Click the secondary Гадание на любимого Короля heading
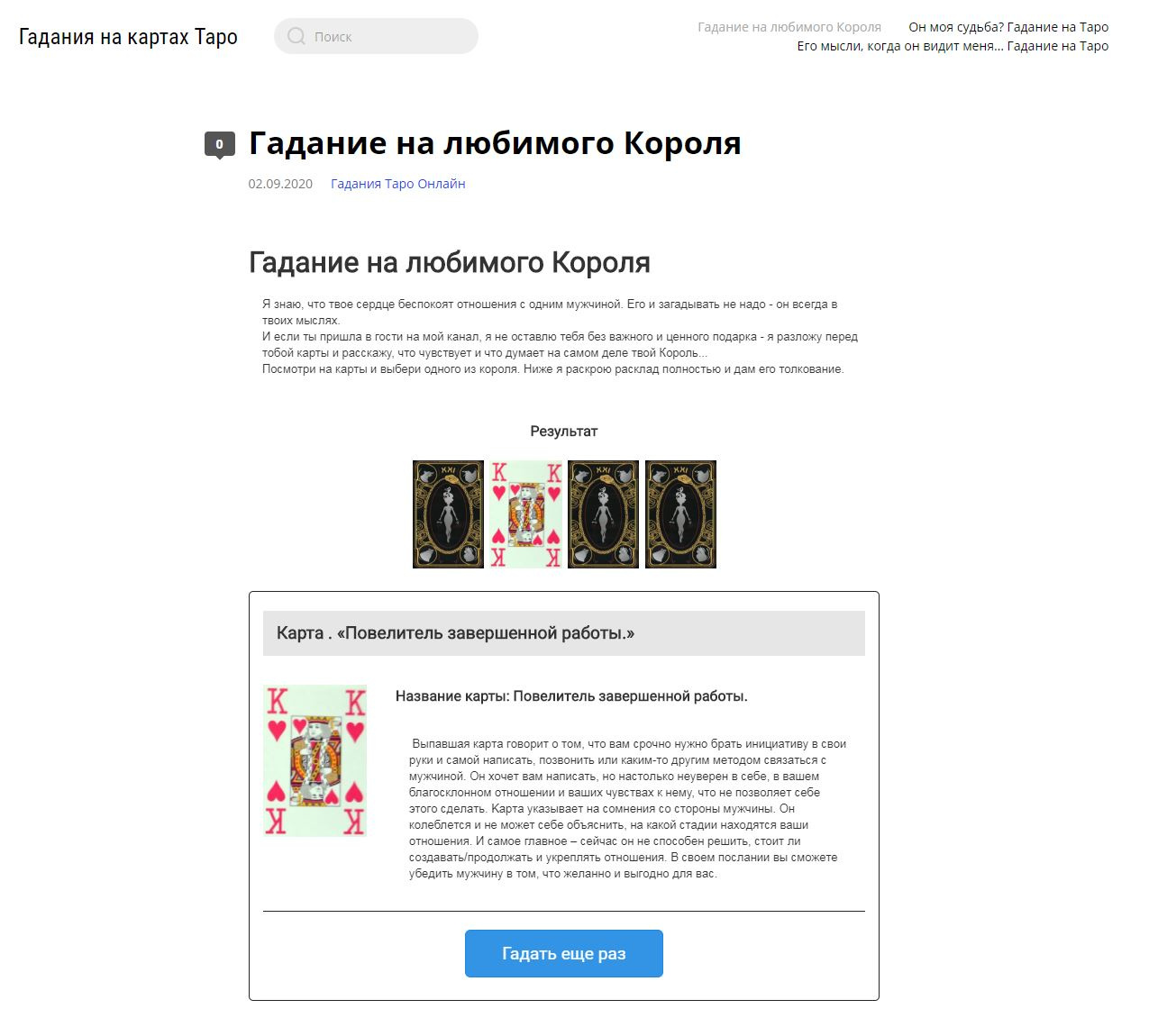This screenshot has width=1158, height=1036. click(x=450, y=263)
